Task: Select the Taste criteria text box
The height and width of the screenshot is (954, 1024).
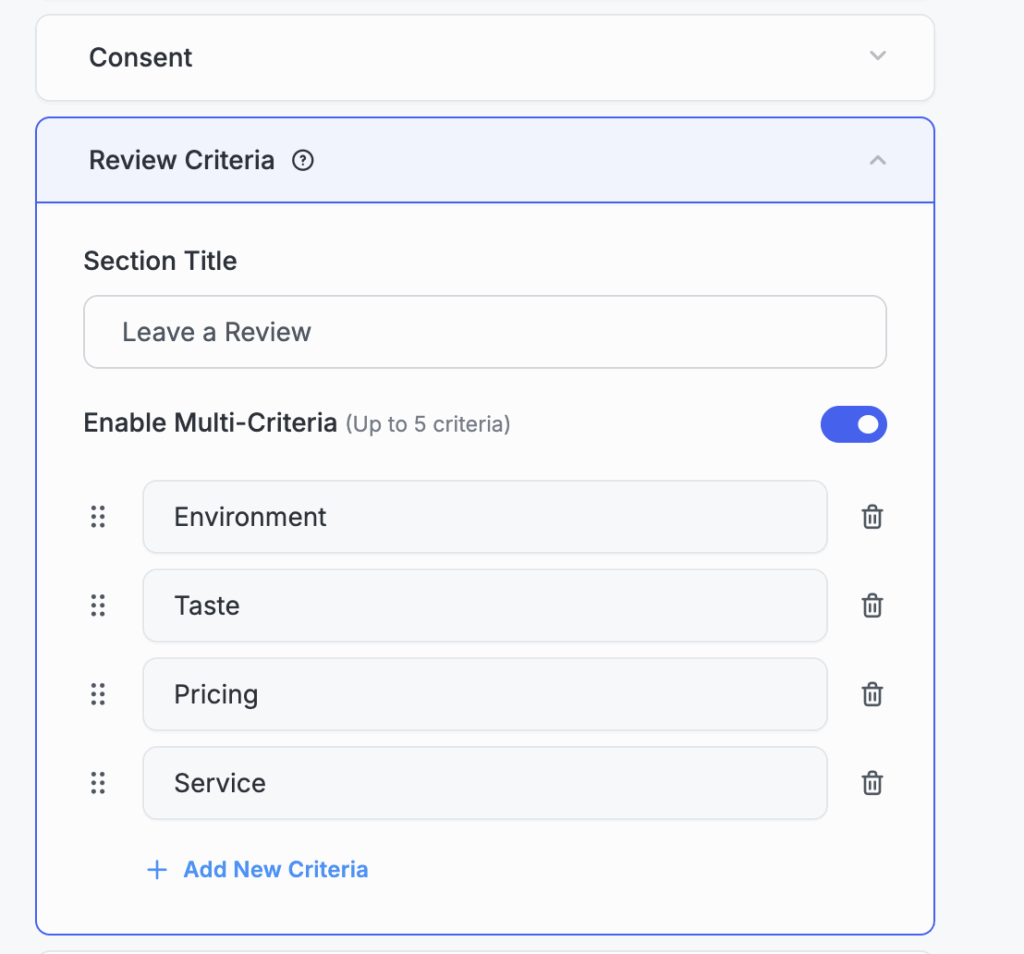Action: pos(485,606)
